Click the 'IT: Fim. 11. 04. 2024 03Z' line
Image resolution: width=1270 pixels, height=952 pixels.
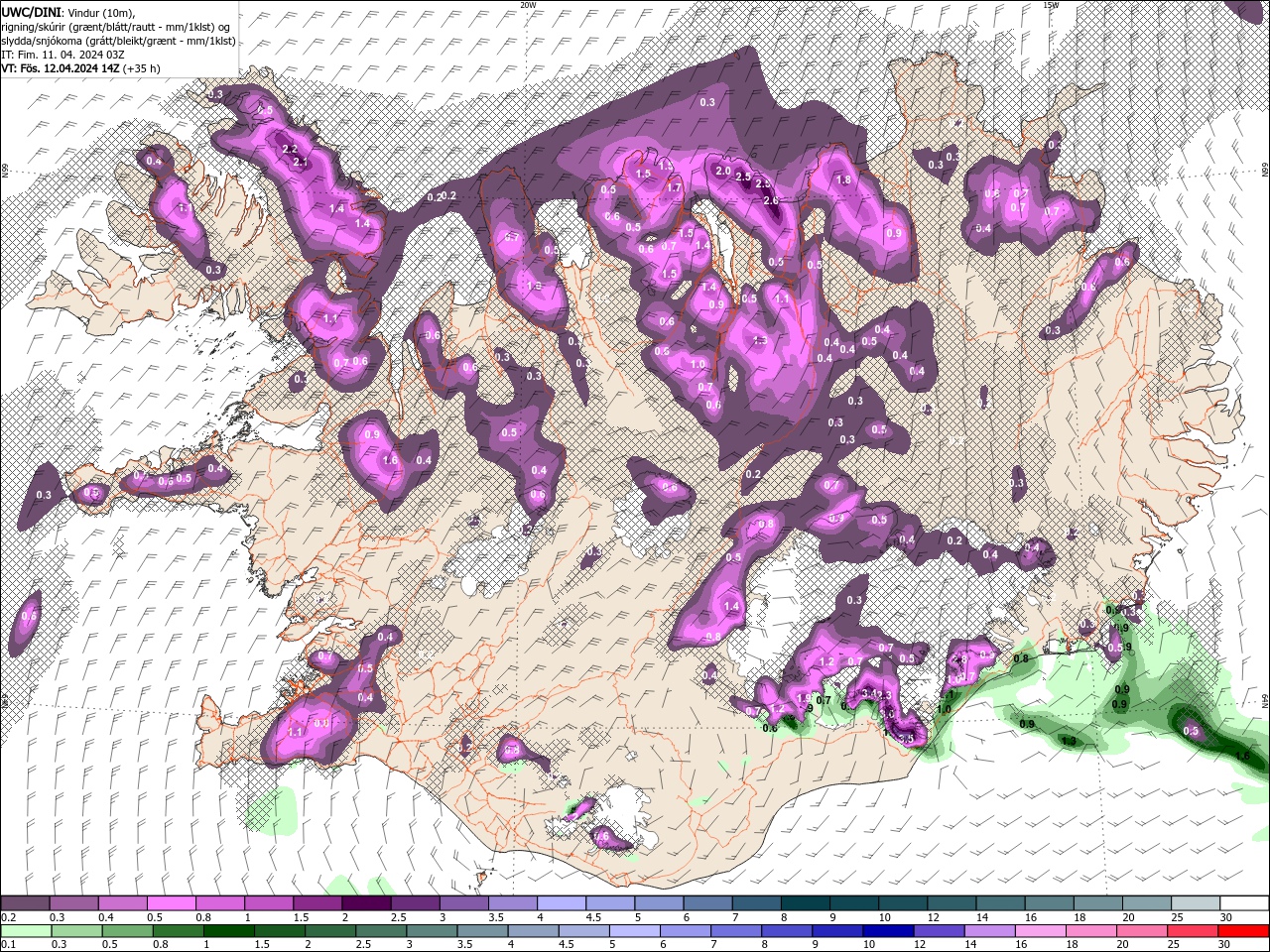pos(63,55)
